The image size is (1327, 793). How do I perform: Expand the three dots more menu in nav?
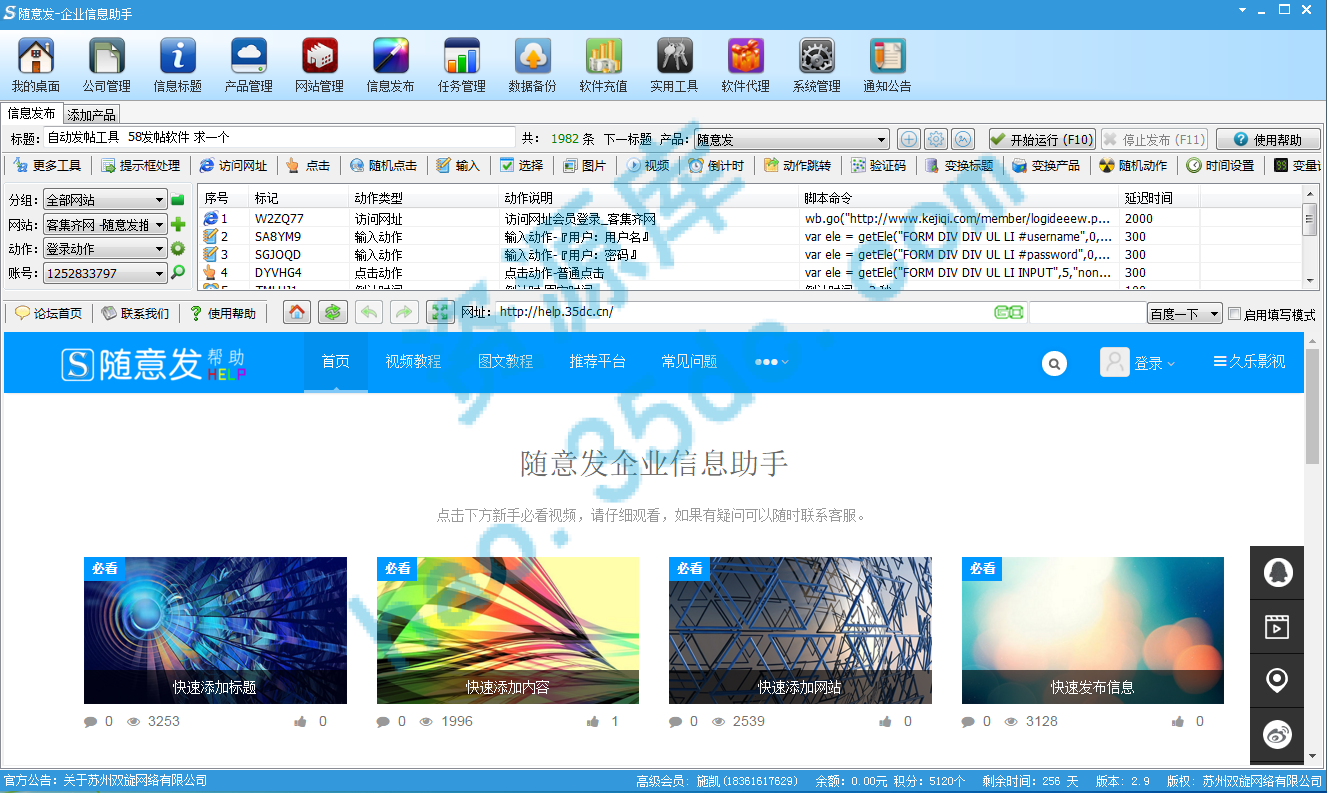772,362
